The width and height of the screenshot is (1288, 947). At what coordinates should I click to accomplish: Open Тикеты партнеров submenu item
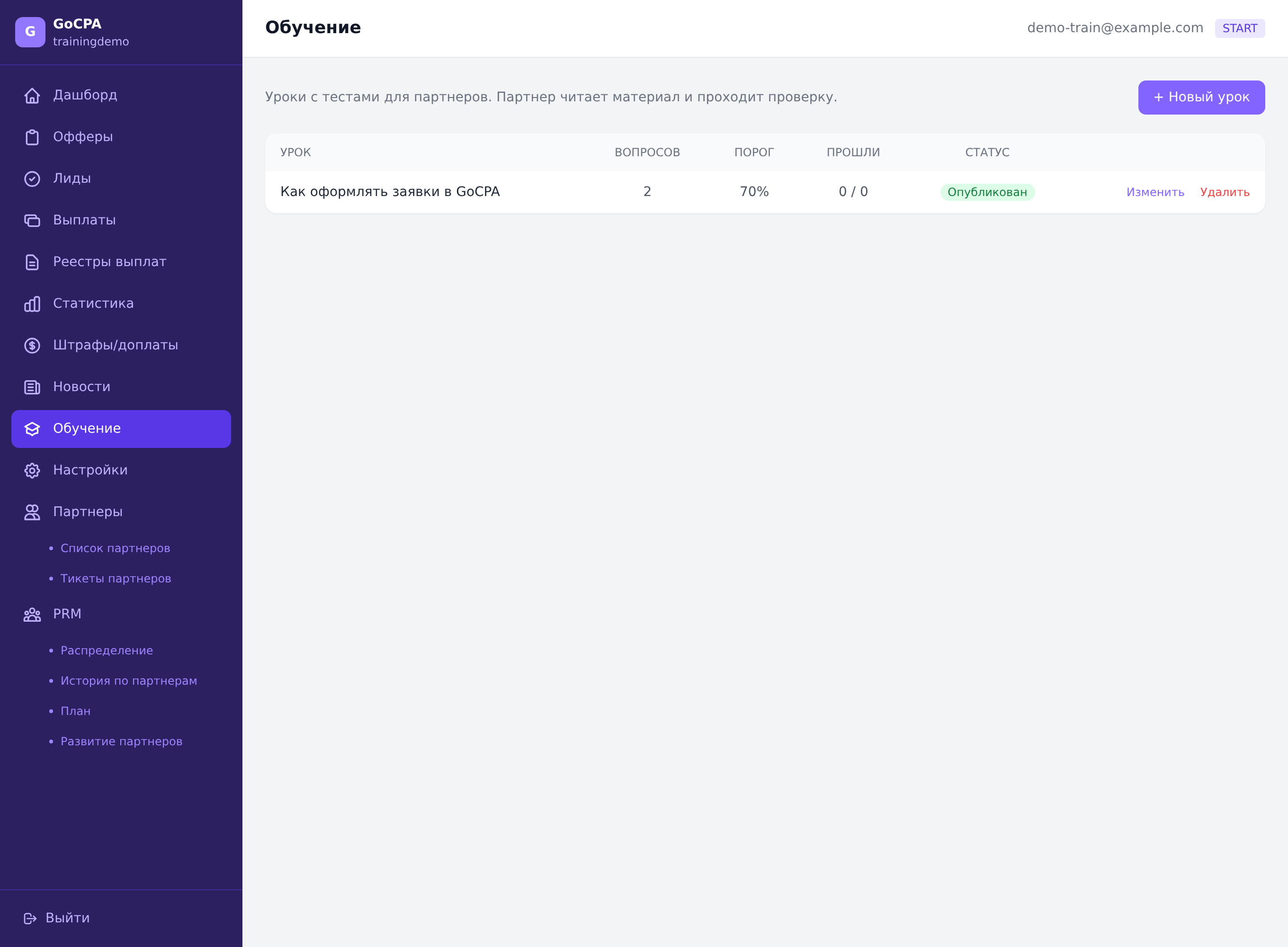pyautogui.click(x=116, y=579)
